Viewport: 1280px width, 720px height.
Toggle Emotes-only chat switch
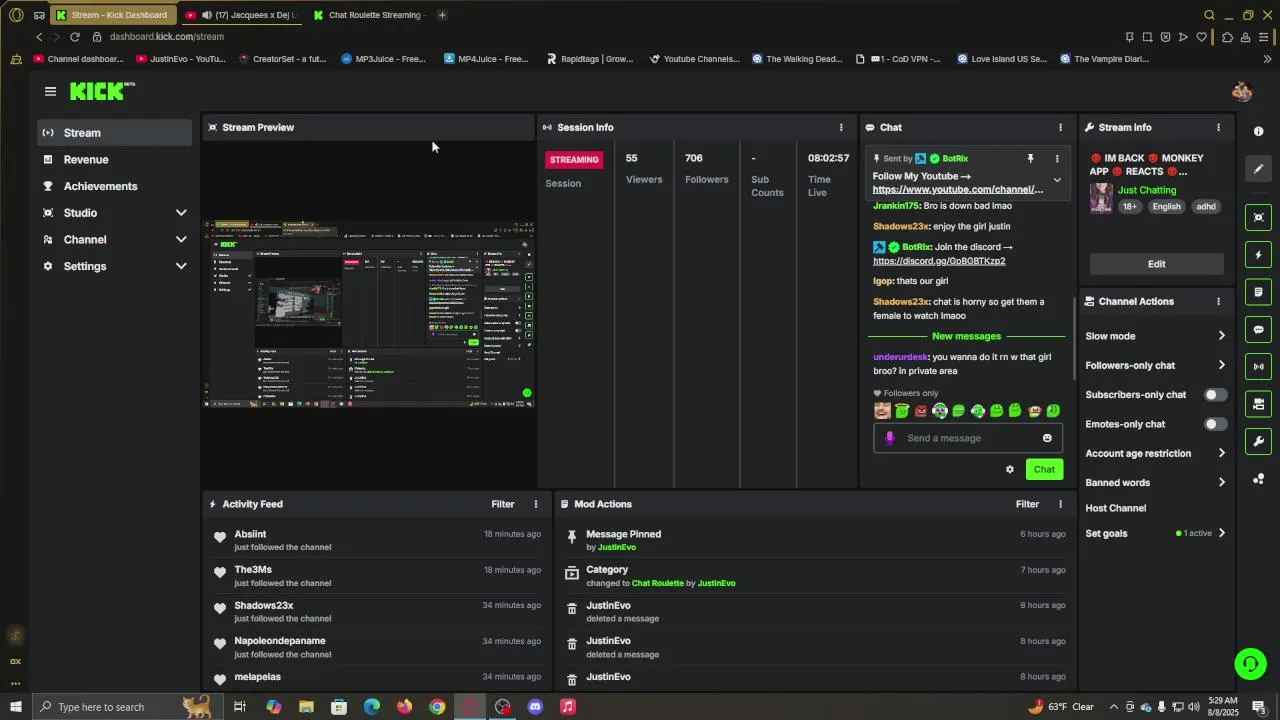(1215, 424)
